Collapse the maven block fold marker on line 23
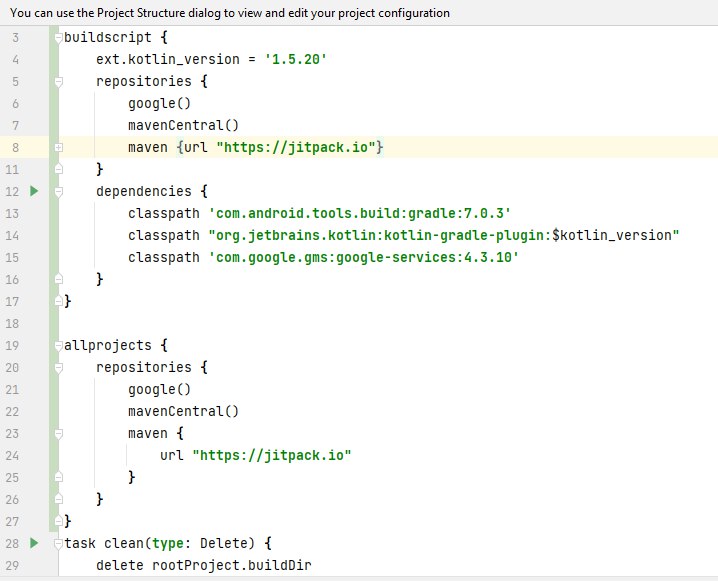The height and width of the screenshot is (581, 718). [58, 434]
